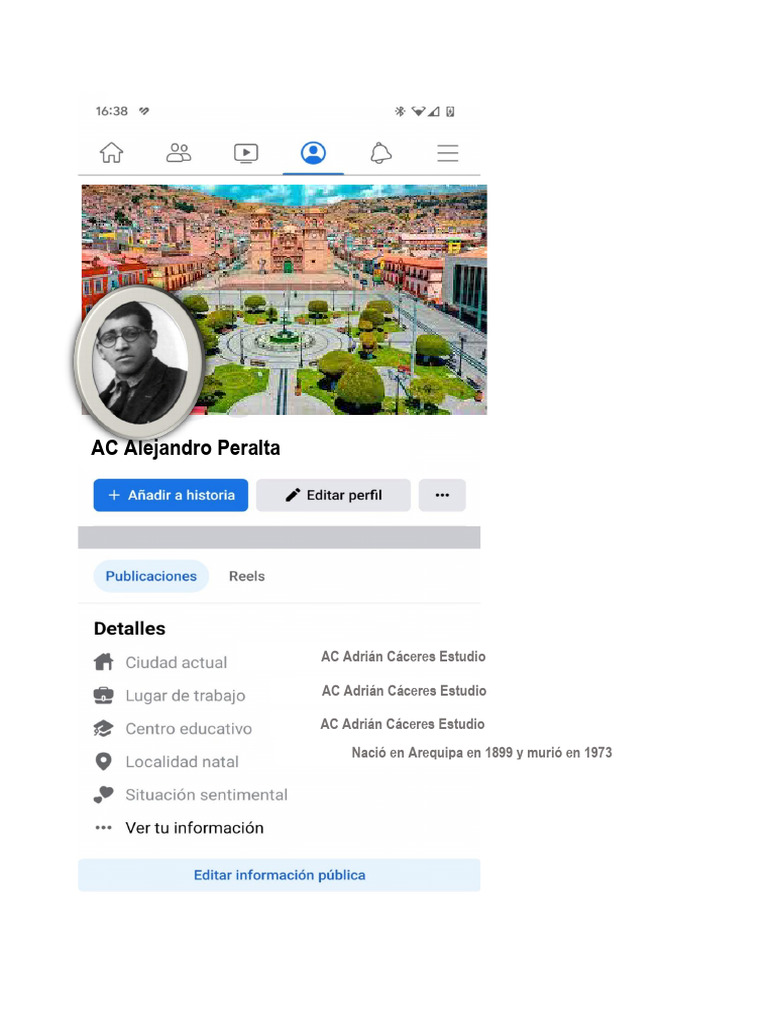This screenshot has width=768, height=1024.
Task: Open the hamburger menu icon
Action: point(448,153)
